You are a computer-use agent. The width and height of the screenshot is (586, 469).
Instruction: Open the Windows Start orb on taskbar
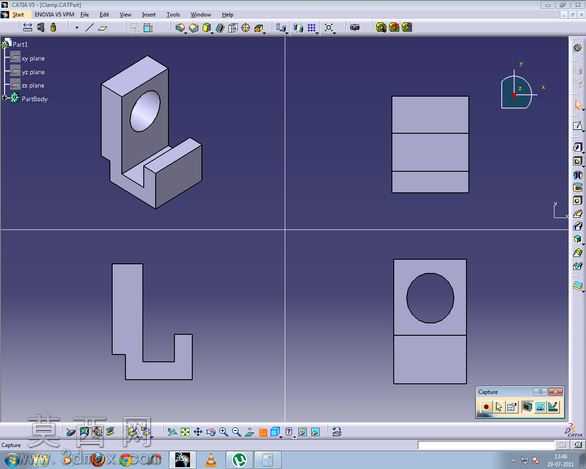11,460
